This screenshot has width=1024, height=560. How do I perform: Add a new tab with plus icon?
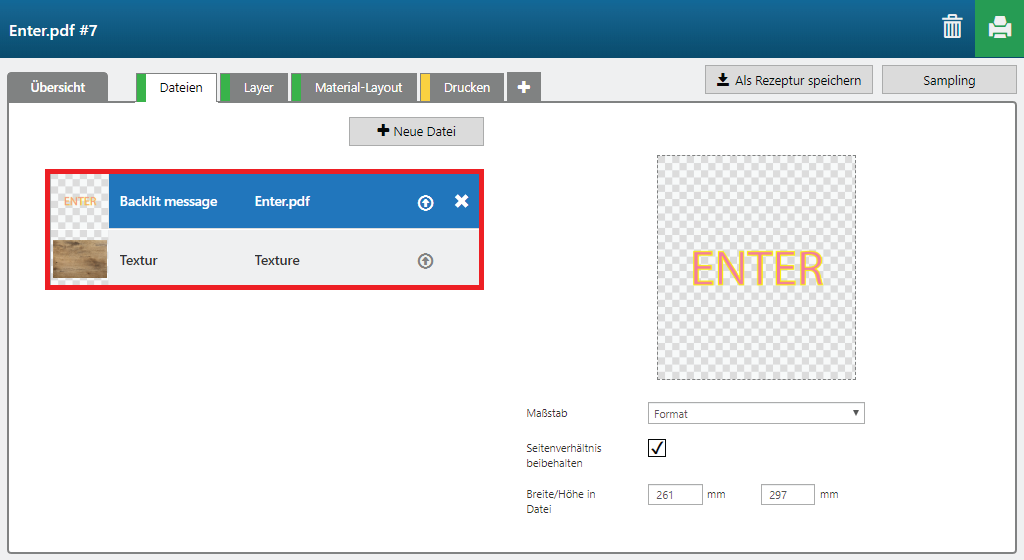[523, 87]
